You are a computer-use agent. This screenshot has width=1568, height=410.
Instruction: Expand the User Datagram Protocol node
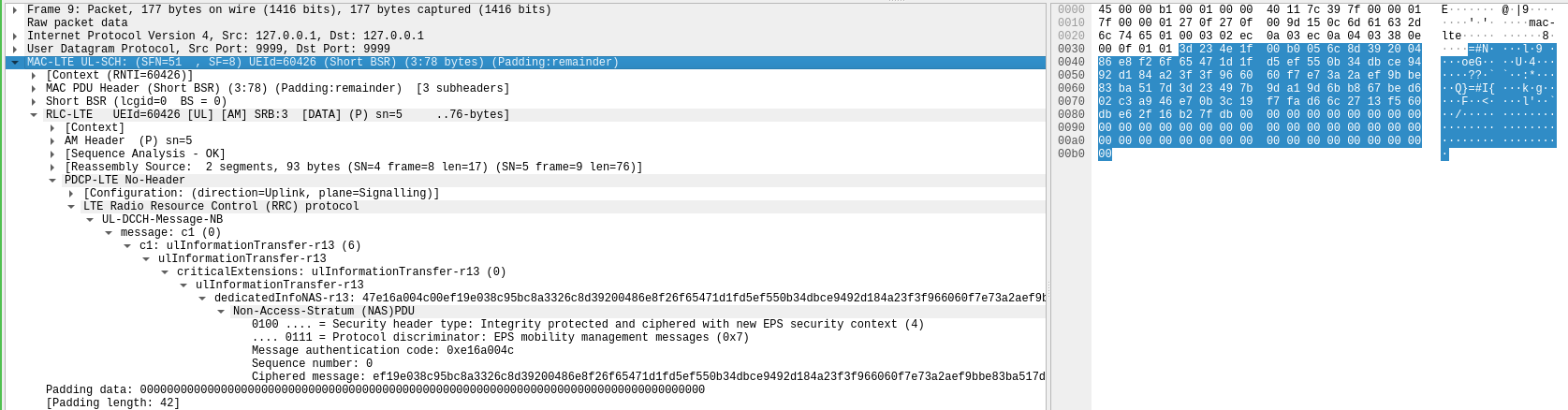pyautogui.click(x=15, y=49)
